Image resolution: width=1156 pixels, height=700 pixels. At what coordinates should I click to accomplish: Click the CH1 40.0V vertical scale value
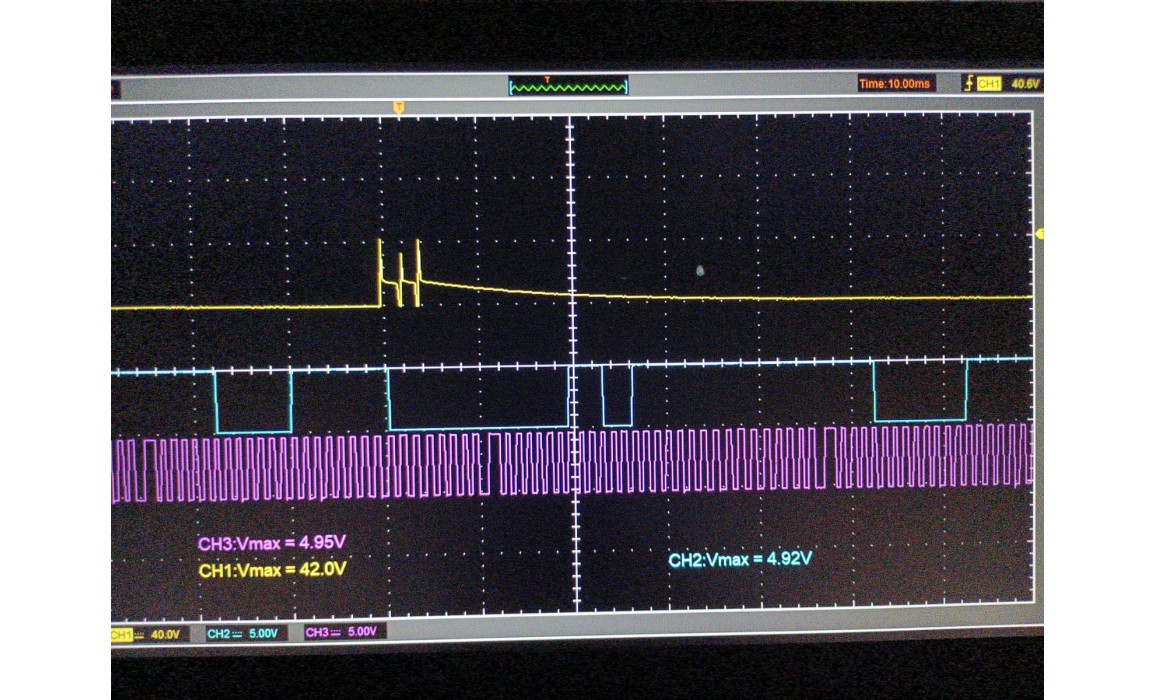tap(163, 634)
